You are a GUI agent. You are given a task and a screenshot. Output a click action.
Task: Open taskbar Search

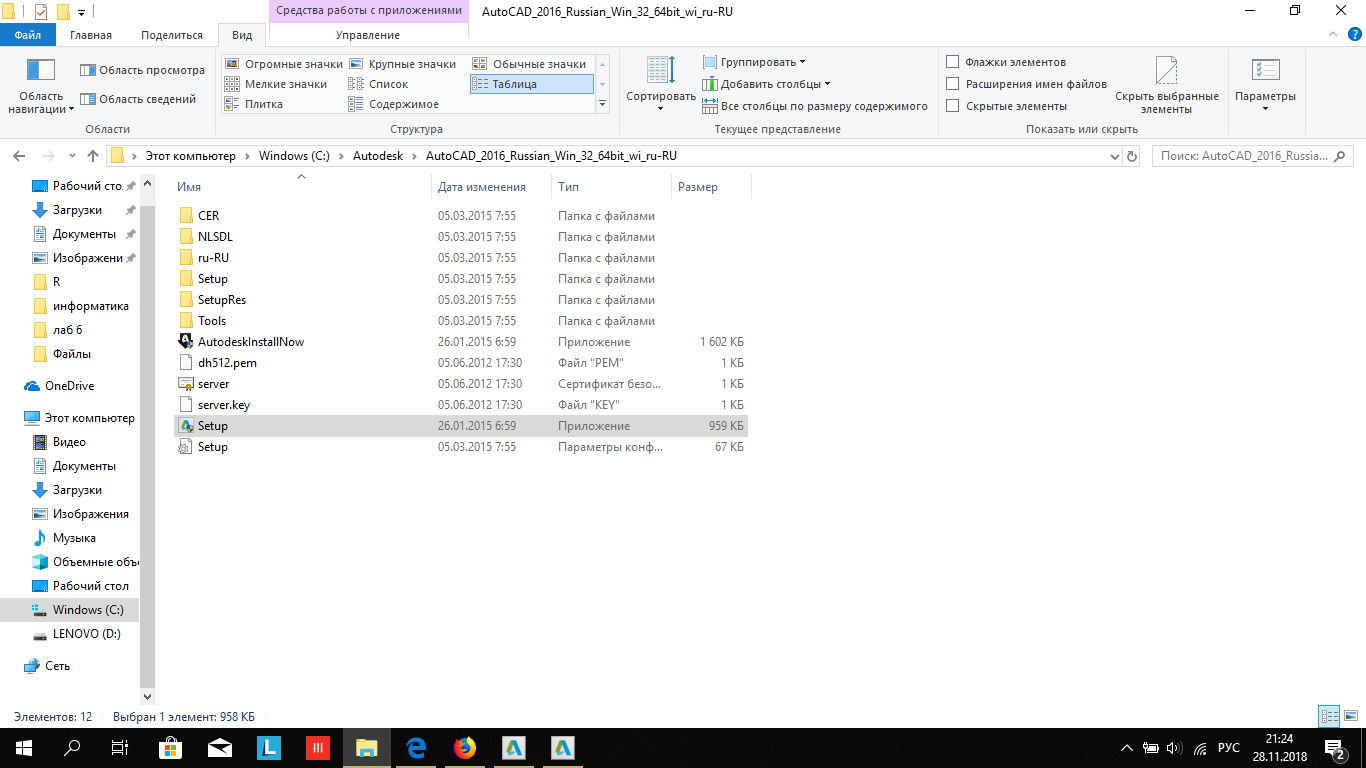(x=72, y=748)
